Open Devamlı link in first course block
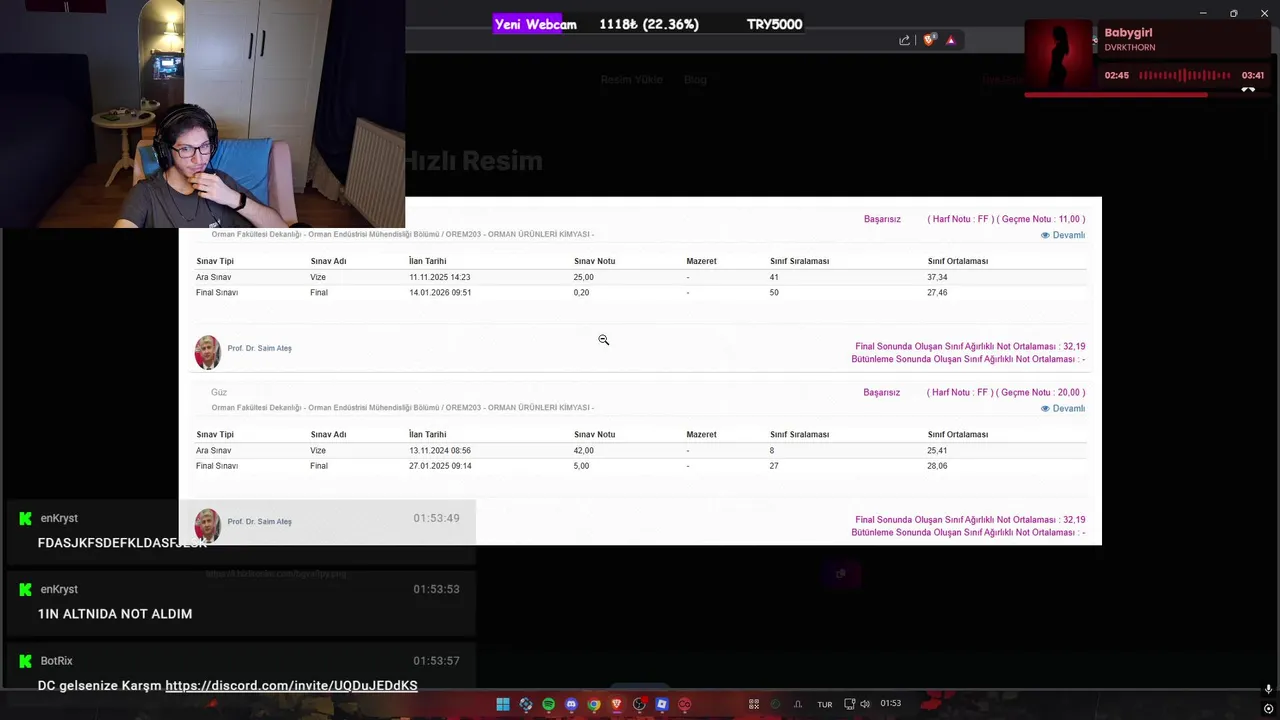The width and height of the screenshot is (1280, 720). pos(1062,235)
